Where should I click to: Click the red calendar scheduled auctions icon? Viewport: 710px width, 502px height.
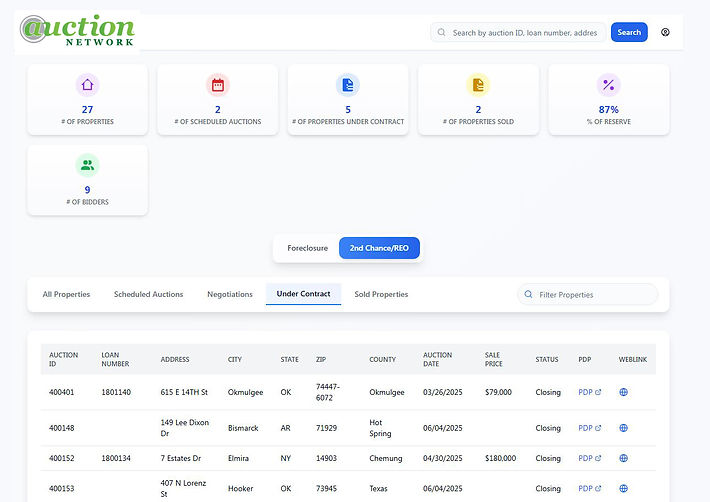tap(218, 85)
